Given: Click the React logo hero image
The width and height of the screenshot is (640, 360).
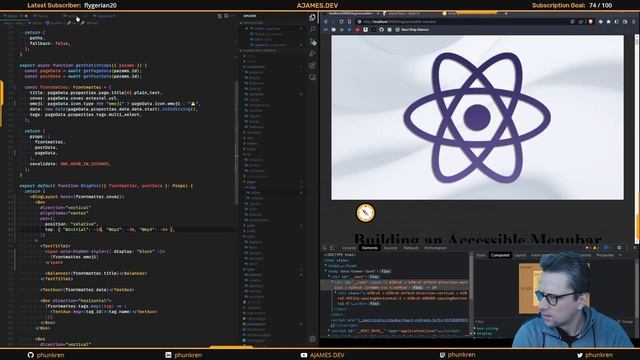Looking at the screenshot, I should pyautogui.click(x=477, y=118).
